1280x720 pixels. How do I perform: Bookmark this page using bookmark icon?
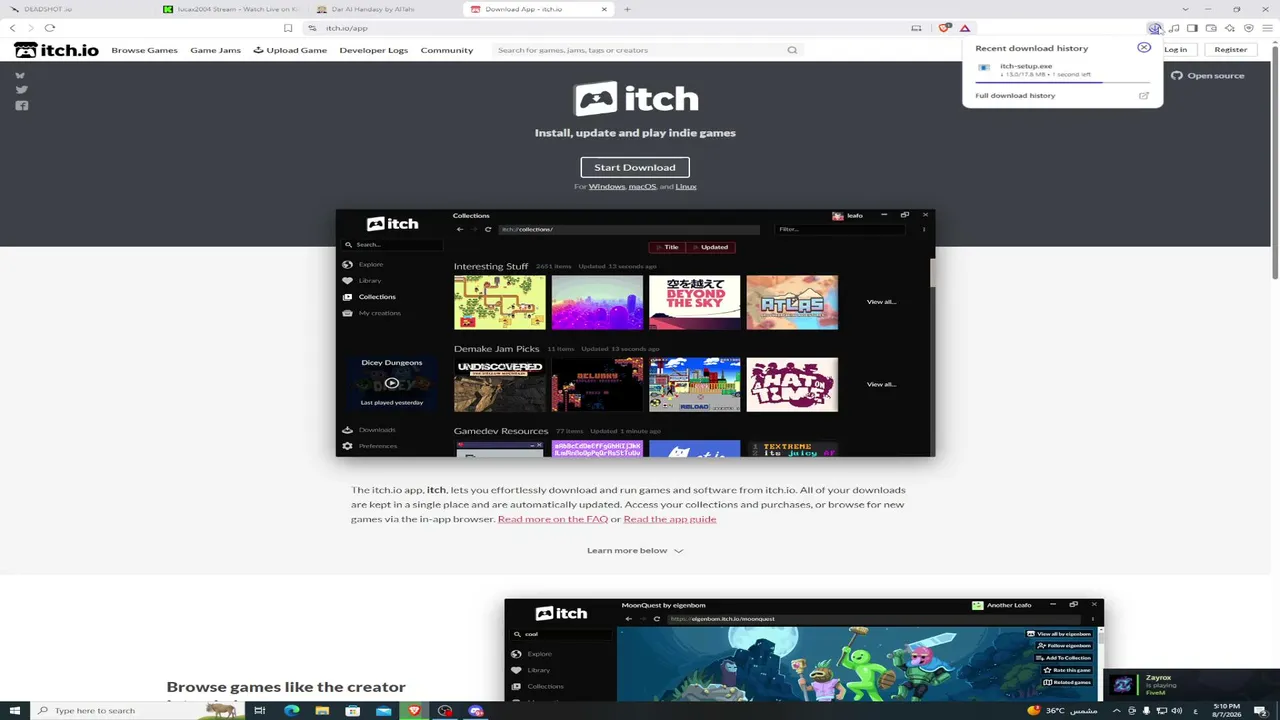[x=288, y=28]
